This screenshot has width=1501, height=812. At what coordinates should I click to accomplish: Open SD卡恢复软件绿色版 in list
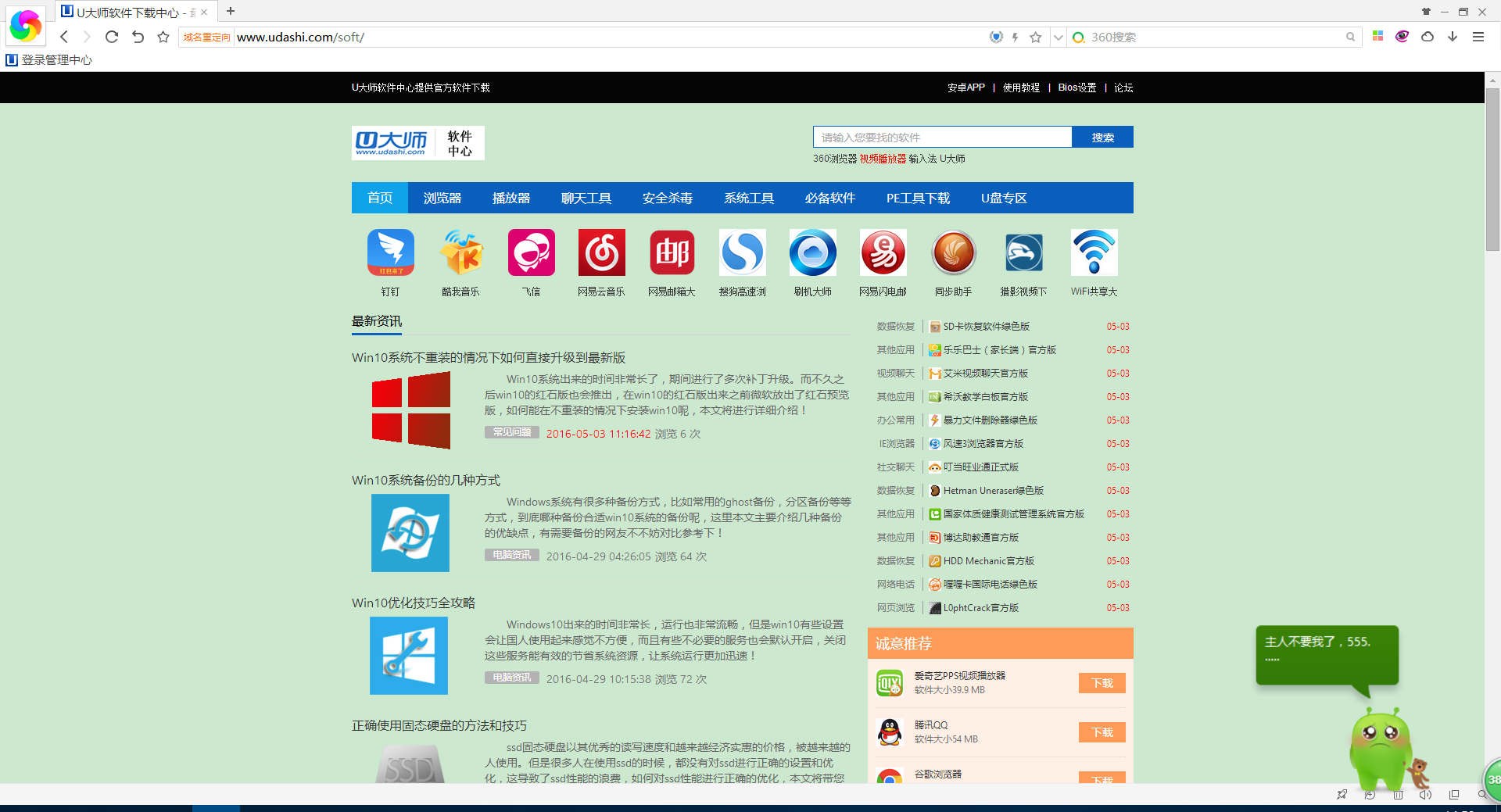tap(986, 326)
